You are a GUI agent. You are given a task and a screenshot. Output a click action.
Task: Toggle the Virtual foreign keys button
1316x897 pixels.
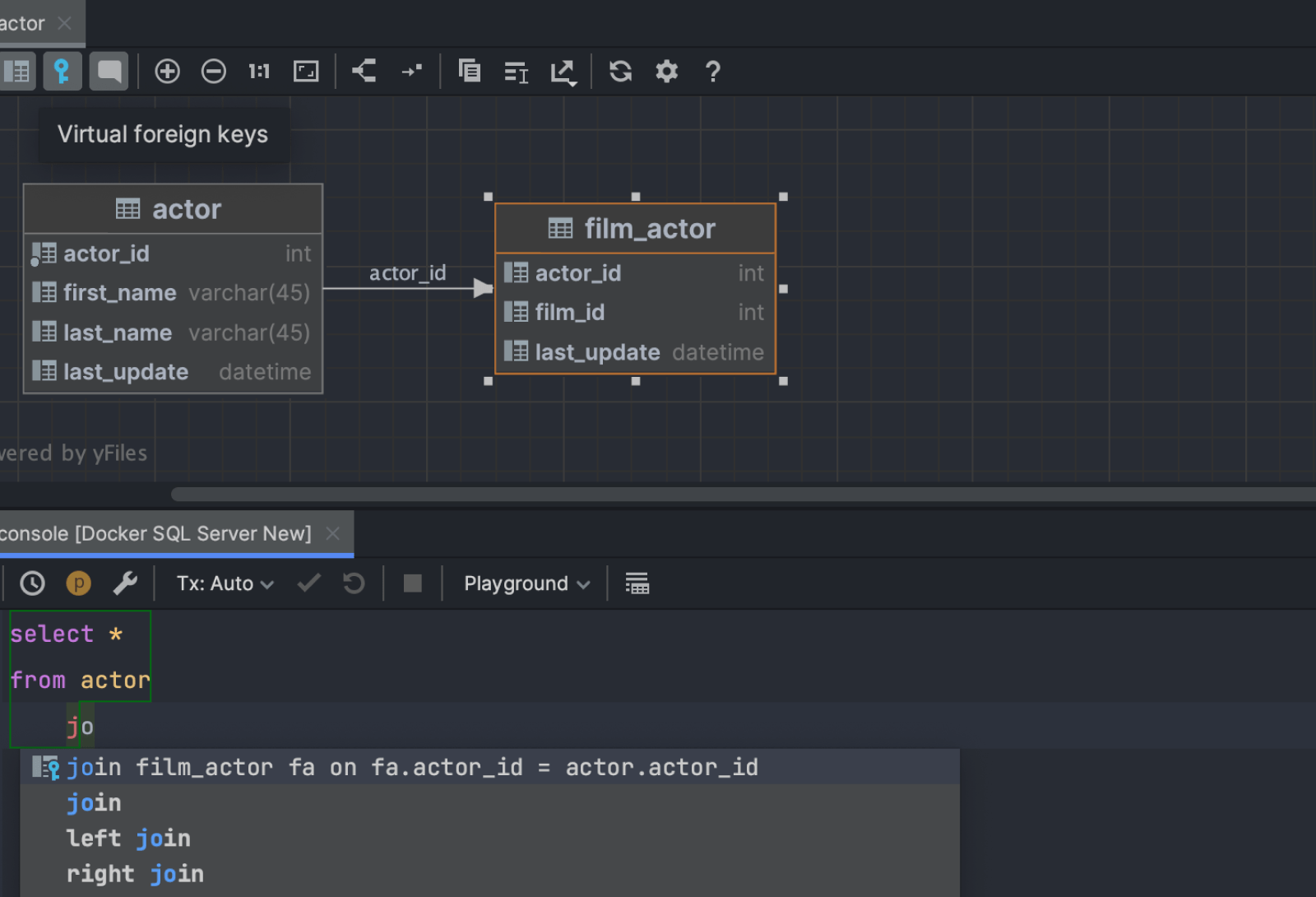(x=62, y=72)
